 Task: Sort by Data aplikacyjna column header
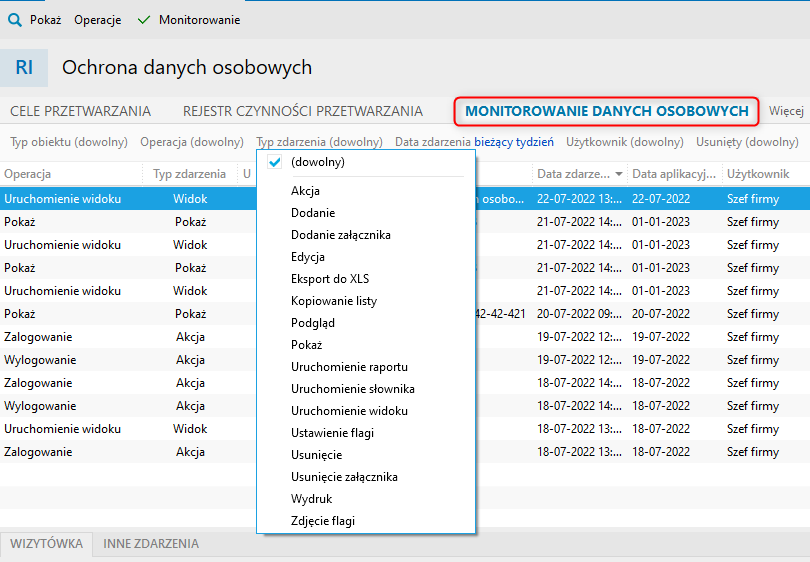(674, 174)
